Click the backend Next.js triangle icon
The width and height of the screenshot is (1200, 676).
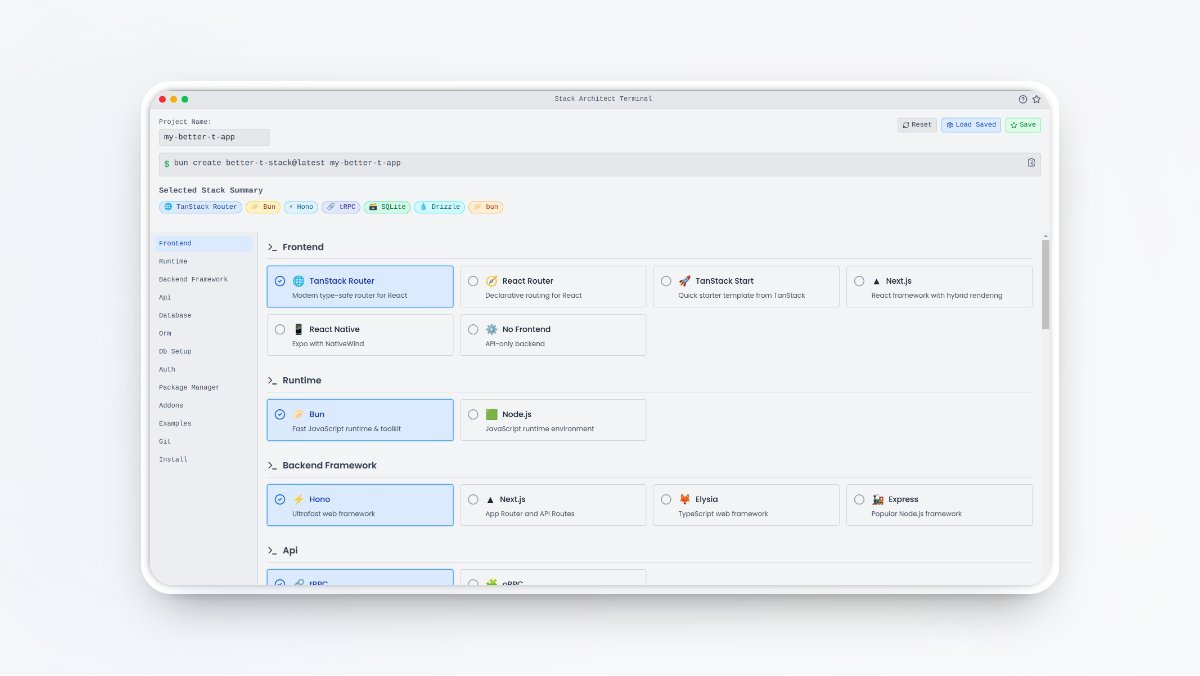[x=490, y=499]
